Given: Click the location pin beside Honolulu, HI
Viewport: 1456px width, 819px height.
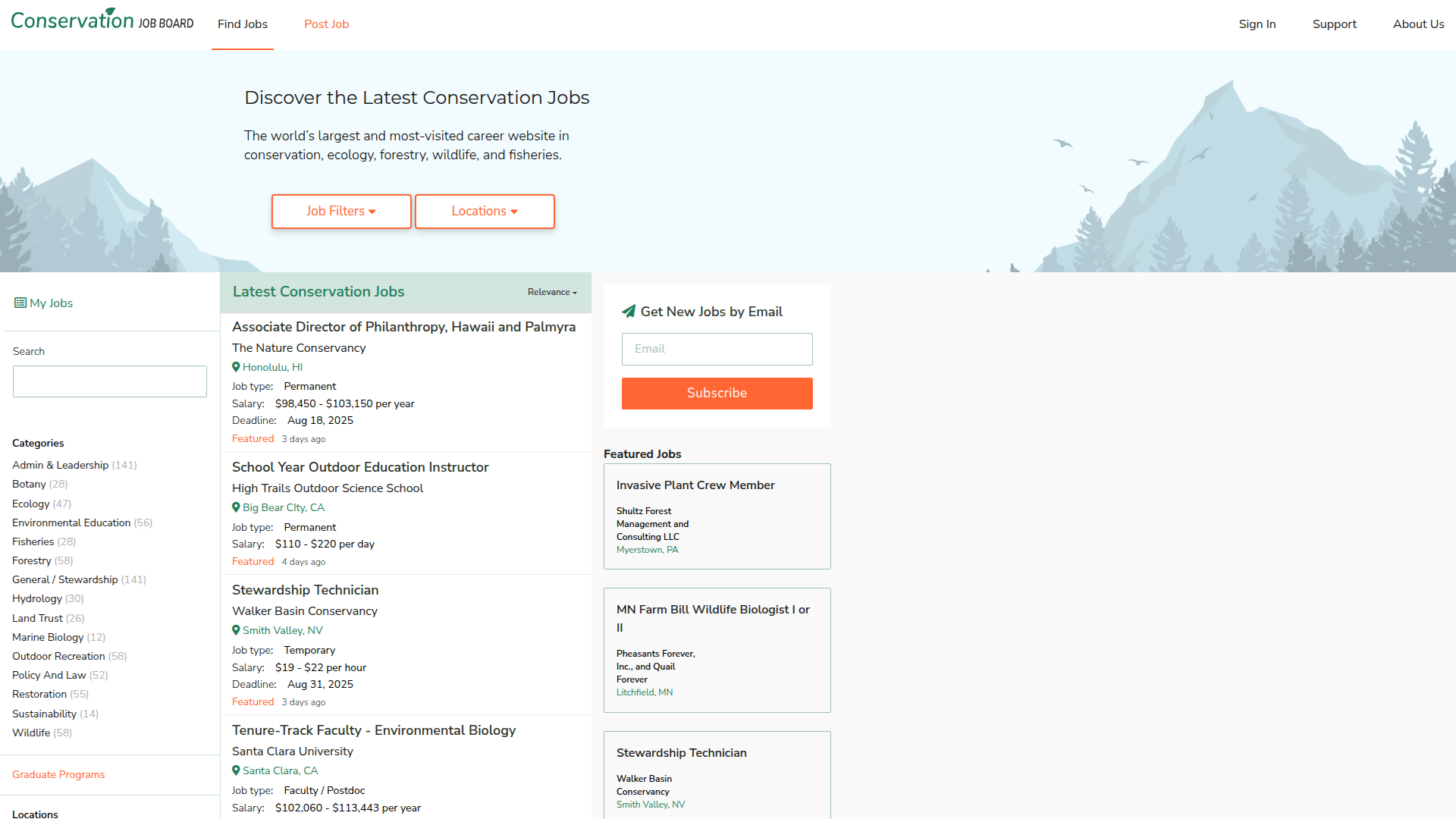Looking at the screenshot, I should (236, 367).
